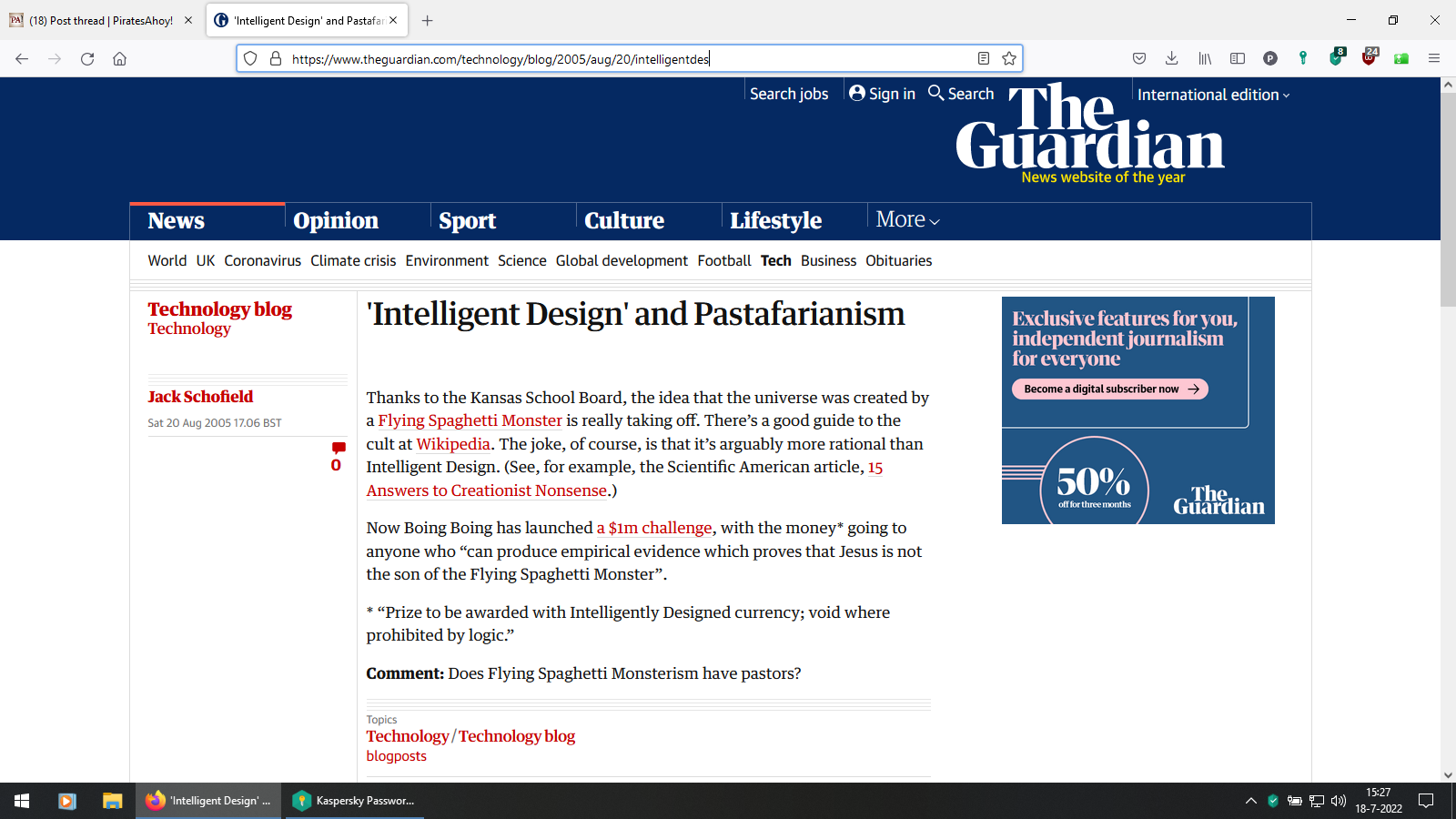This screenshot has height=819, width=1456.
Task: Open the browser home page
Action: pos(119,59)
